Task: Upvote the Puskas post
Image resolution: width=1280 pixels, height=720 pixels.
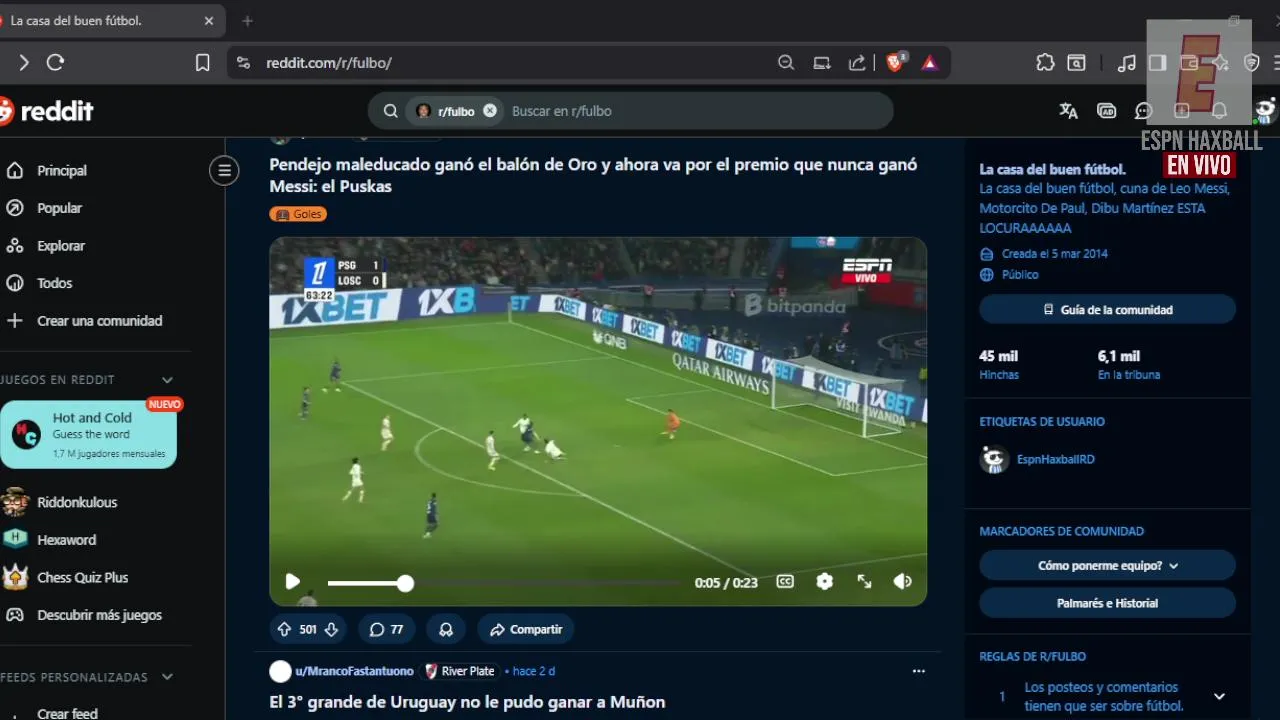Action: [284, 629]
